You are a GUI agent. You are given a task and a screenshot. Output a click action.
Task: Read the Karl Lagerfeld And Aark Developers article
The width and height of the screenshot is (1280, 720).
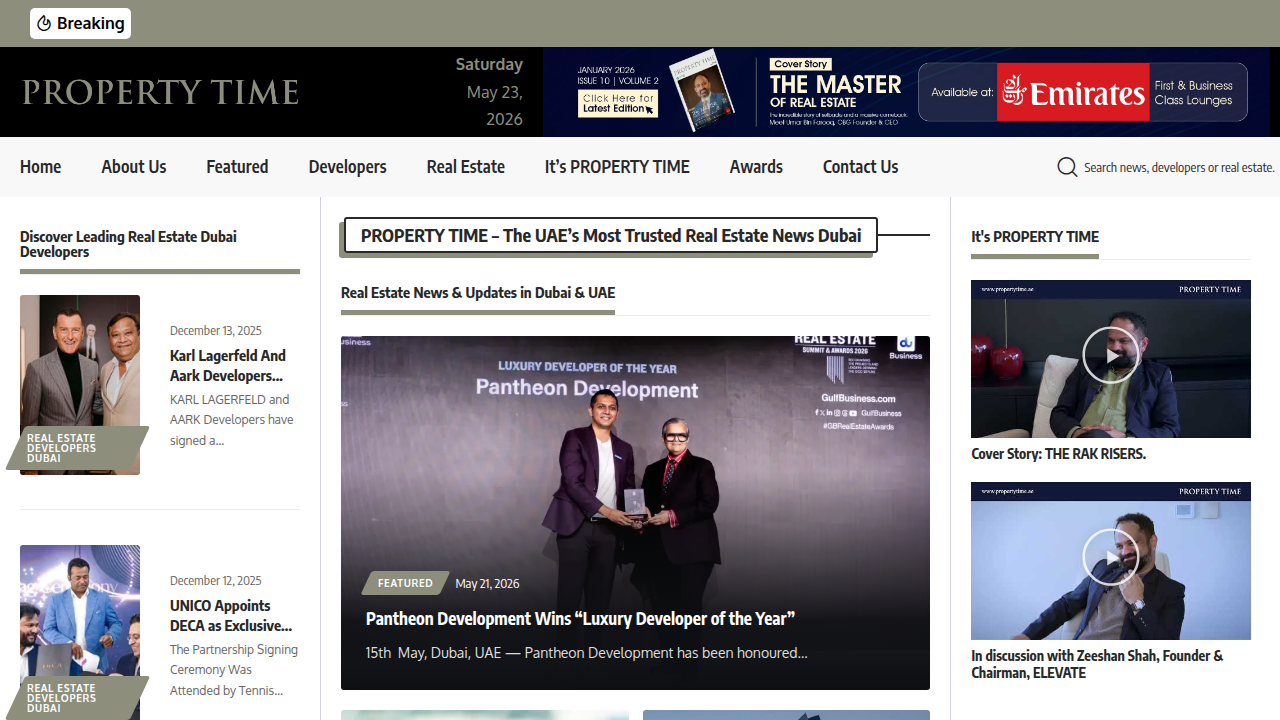[228, 366]
